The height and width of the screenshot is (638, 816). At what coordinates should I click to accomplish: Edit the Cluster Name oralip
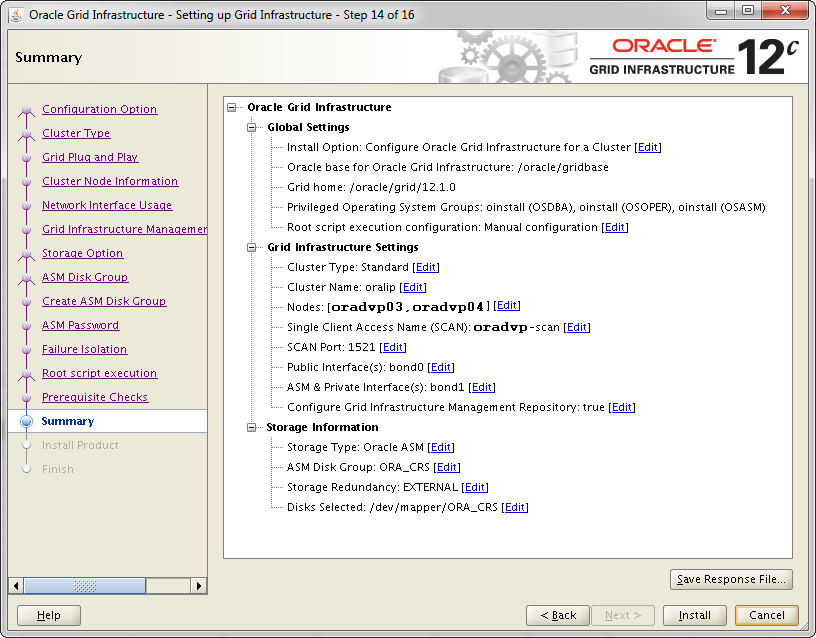[413, 287]
